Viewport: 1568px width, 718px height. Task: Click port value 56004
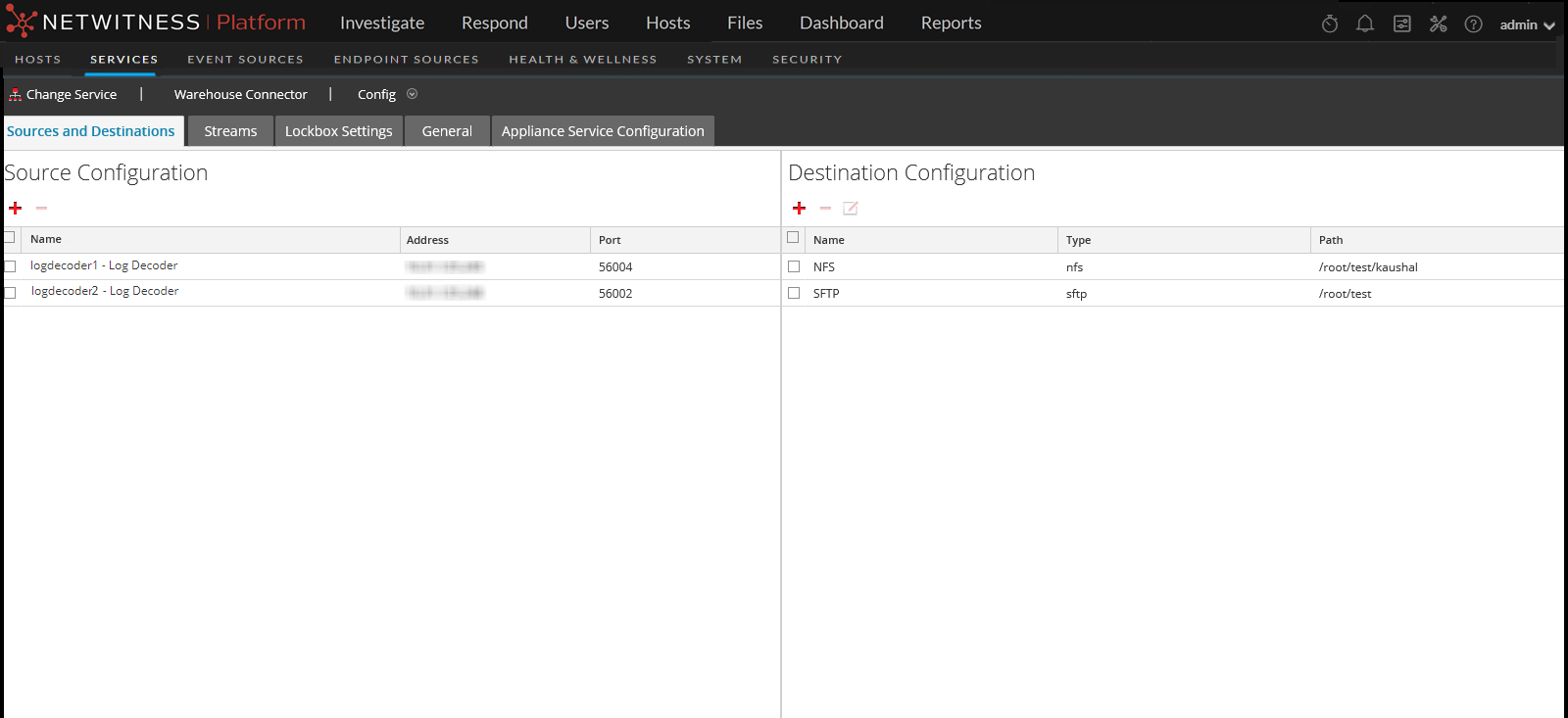(x=615, y=266)
